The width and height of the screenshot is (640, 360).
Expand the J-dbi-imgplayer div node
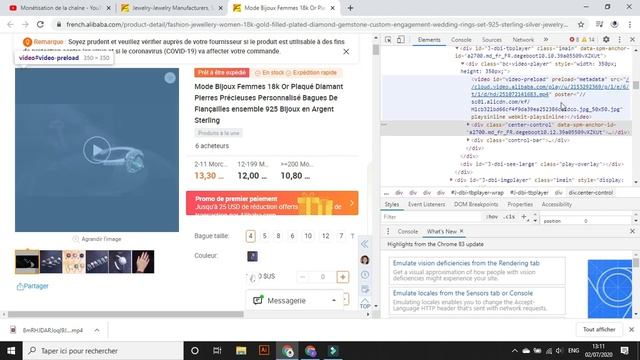coord(451,180)
